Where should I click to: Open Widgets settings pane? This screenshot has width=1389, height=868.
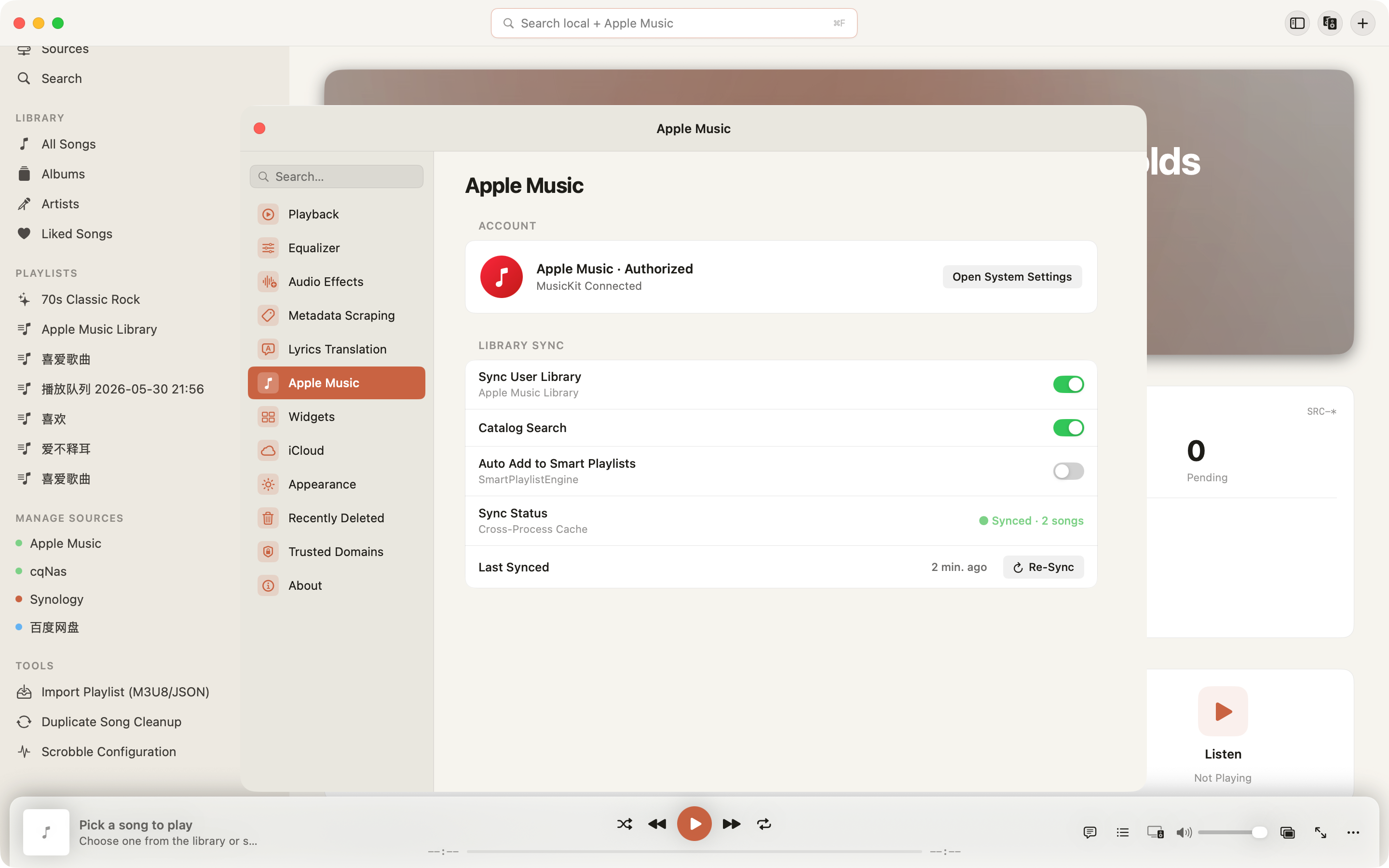pos(336,417)
